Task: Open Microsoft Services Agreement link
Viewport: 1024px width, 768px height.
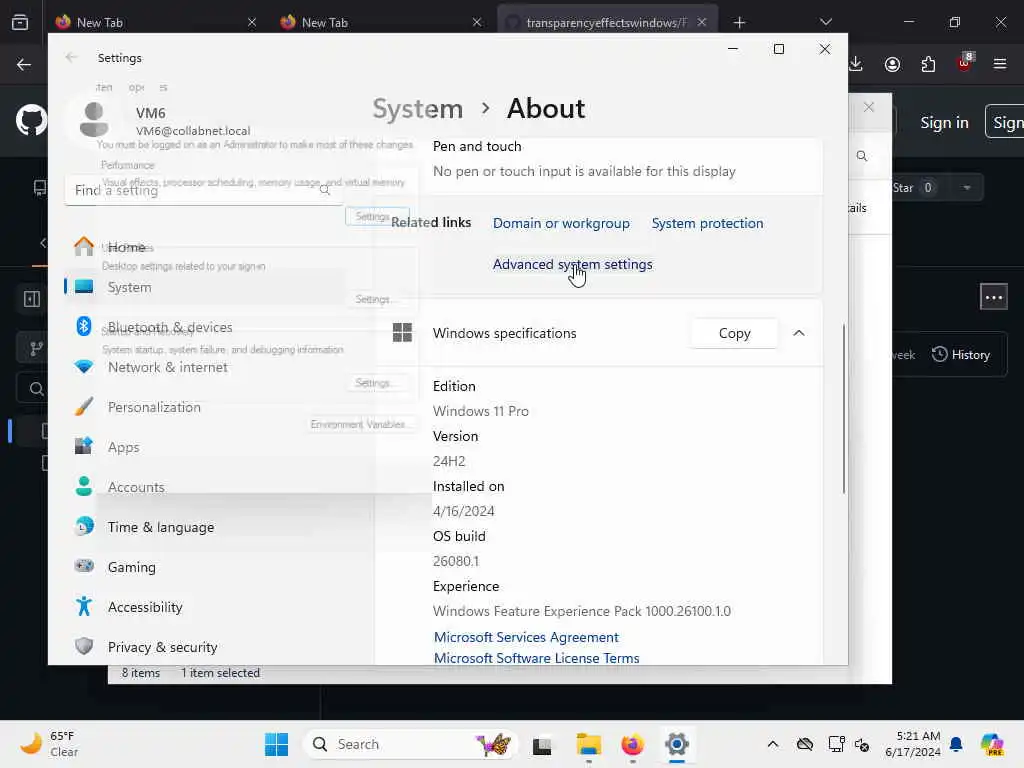Action: 526,637
